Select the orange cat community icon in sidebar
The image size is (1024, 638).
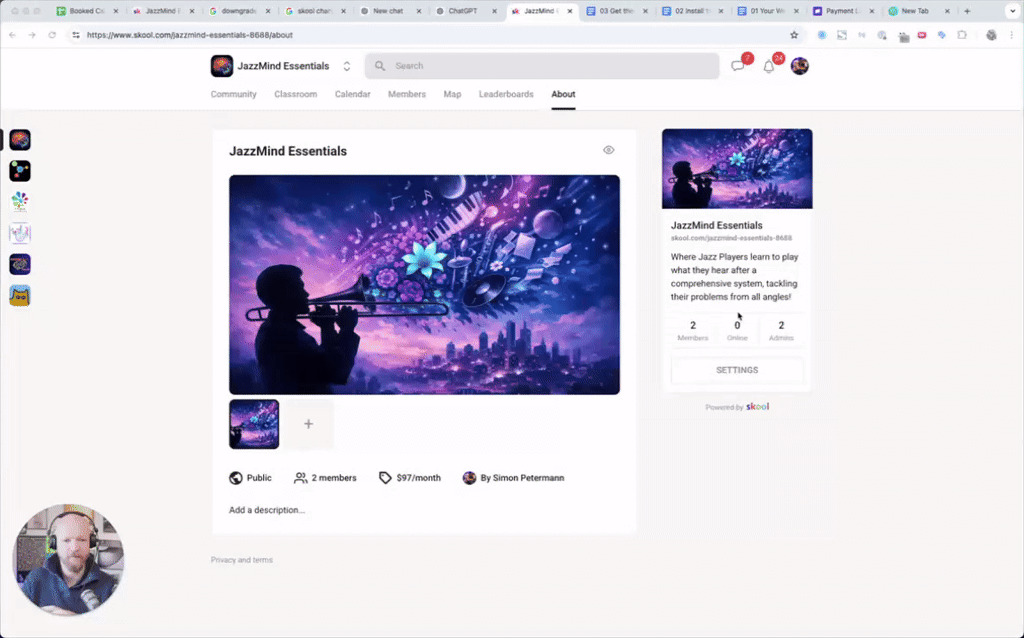pos(20,296)
